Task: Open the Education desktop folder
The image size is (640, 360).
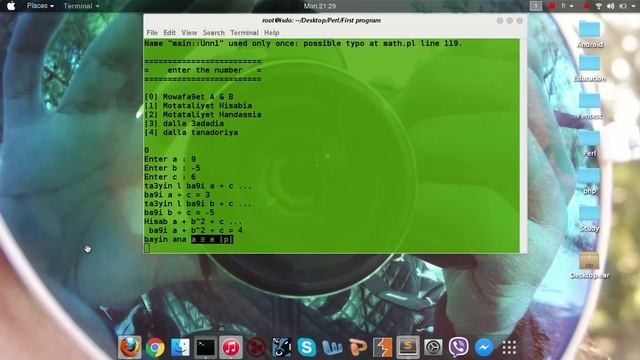Action: coord(590,69)
